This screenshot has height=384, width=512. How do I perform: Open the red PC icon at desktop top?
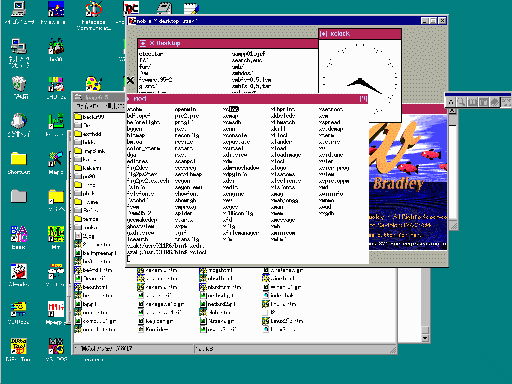(131, 8)
